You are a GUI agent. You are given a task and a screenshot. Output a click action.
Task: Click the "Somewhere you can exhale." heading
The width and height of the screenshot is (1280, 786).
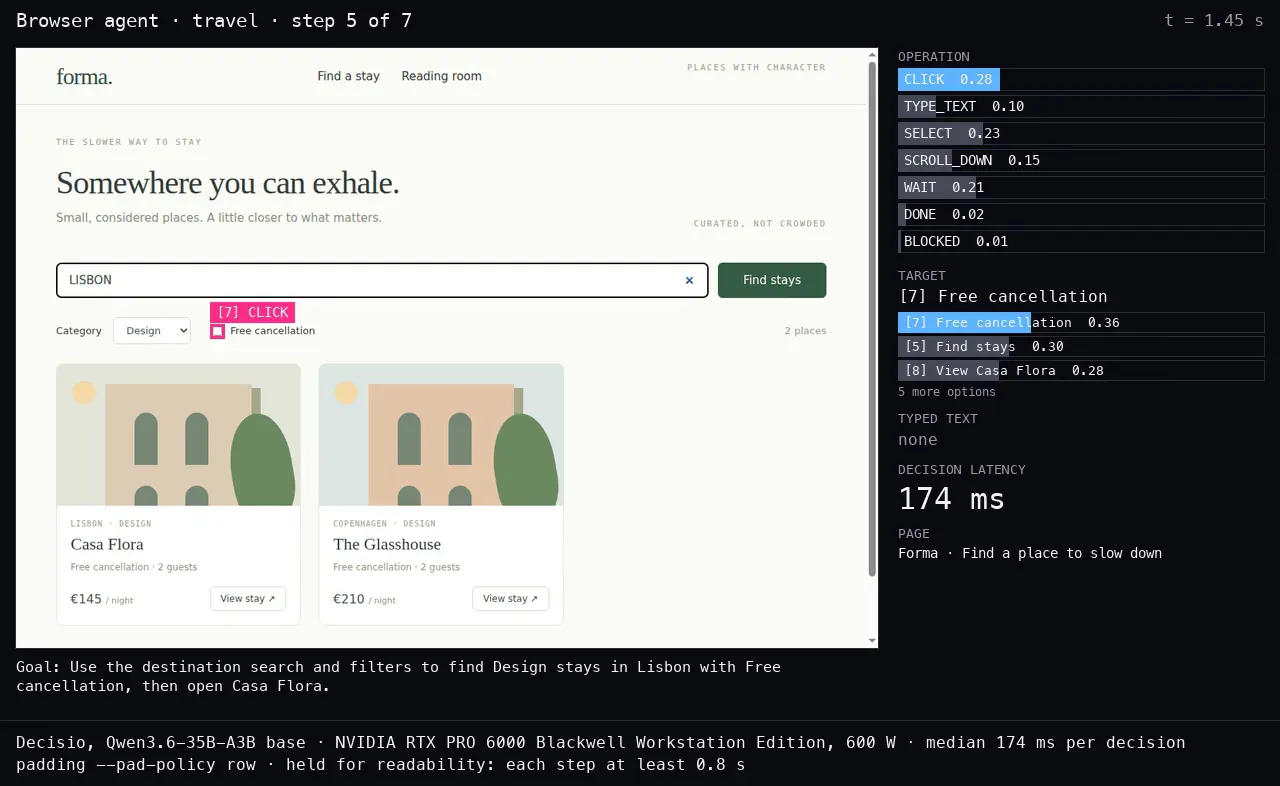coord(228,183)
